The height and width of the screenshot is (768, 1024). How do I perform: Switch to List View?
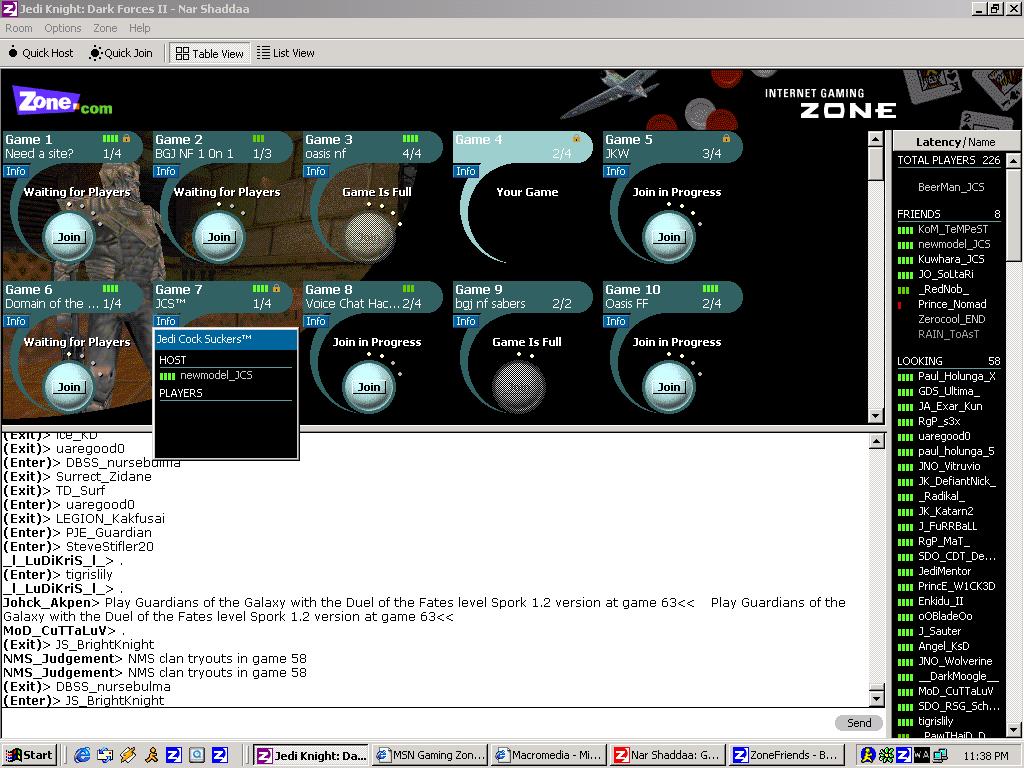click(x=285, y=53)
